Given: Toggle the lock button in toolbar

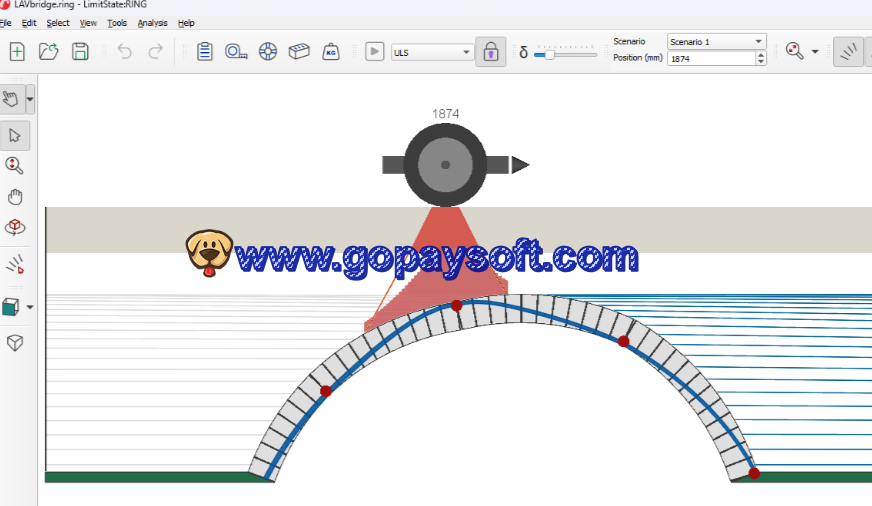Looking at the screenshot, I should point(490,52).
